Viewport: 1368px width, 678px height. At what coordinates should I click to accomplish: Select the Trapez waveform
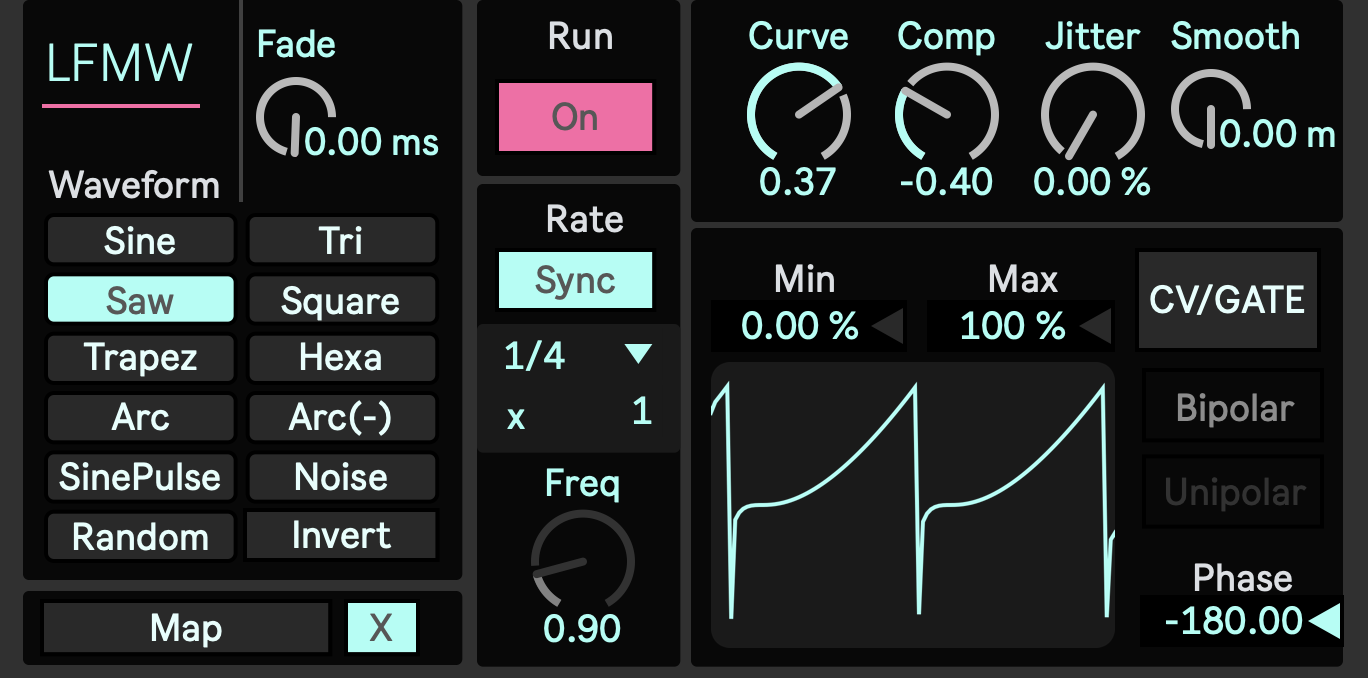click(x=140, y=358)
